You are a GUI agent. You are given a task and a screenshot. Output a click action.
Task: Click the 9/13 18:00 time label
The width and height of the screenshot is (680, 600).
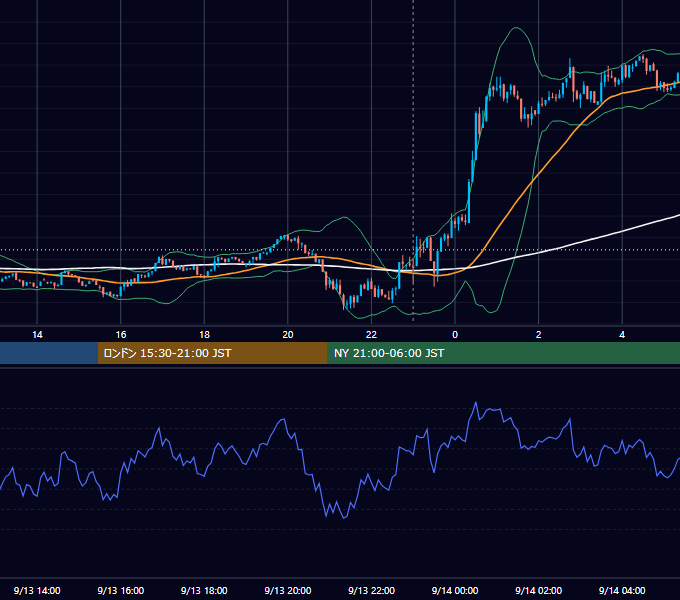pos(204,590)
